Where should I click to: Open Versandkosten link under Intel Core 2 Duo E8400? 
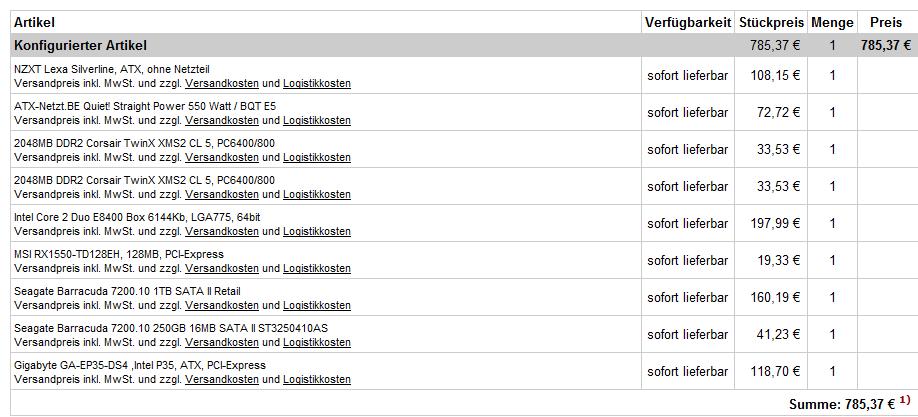click(x=222, y=231)
